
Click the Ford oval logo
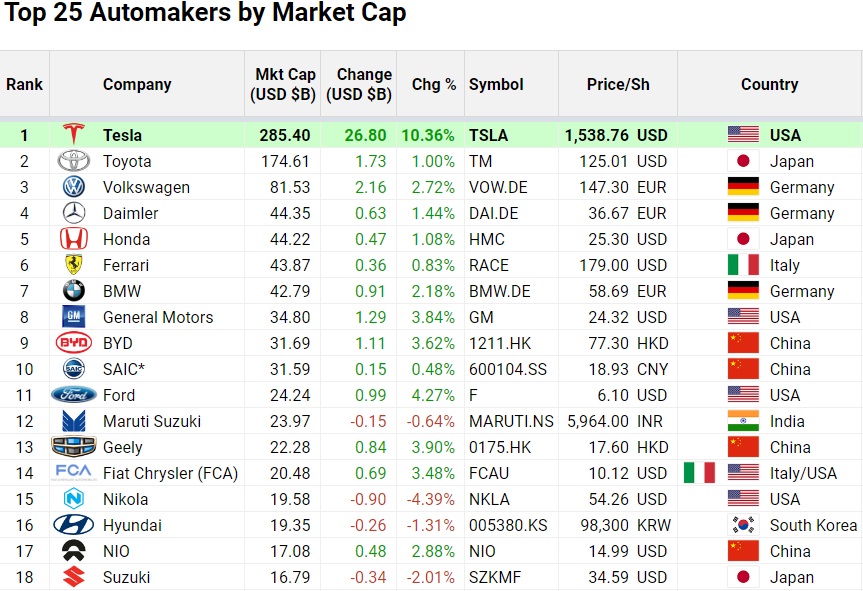click(x=74, y=395)
